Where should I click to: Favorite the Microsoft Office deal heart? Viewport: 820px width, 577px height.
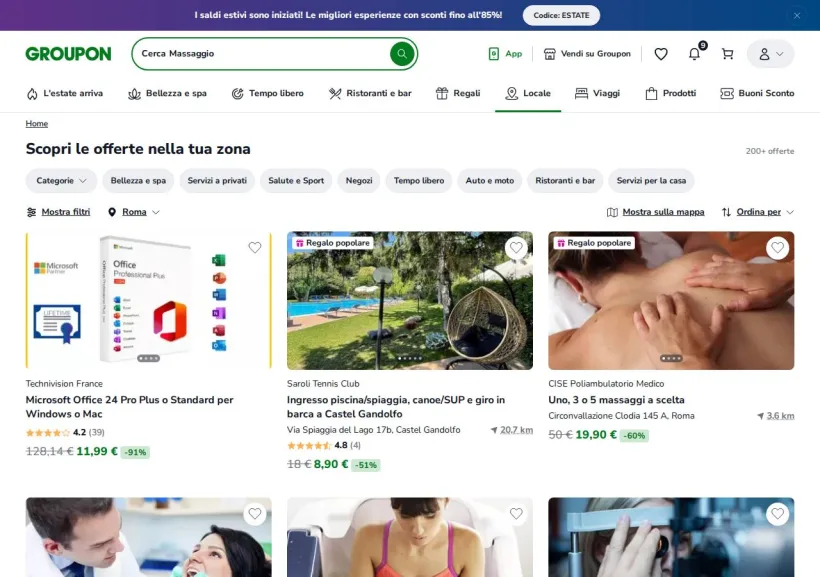click(255, 247)
